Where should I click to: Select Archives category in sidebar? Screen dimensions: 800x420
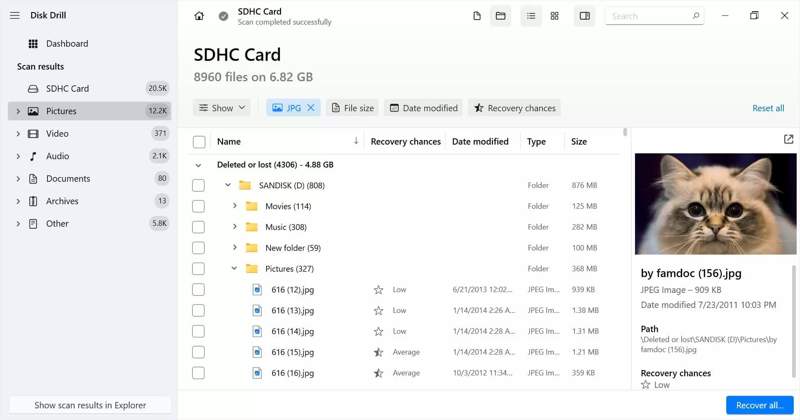89,201
